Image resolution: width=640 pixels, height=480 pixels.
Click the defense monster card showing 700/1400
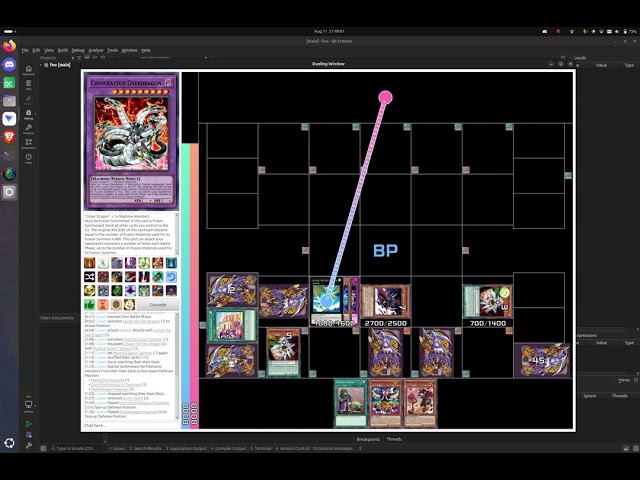point(488,301)
